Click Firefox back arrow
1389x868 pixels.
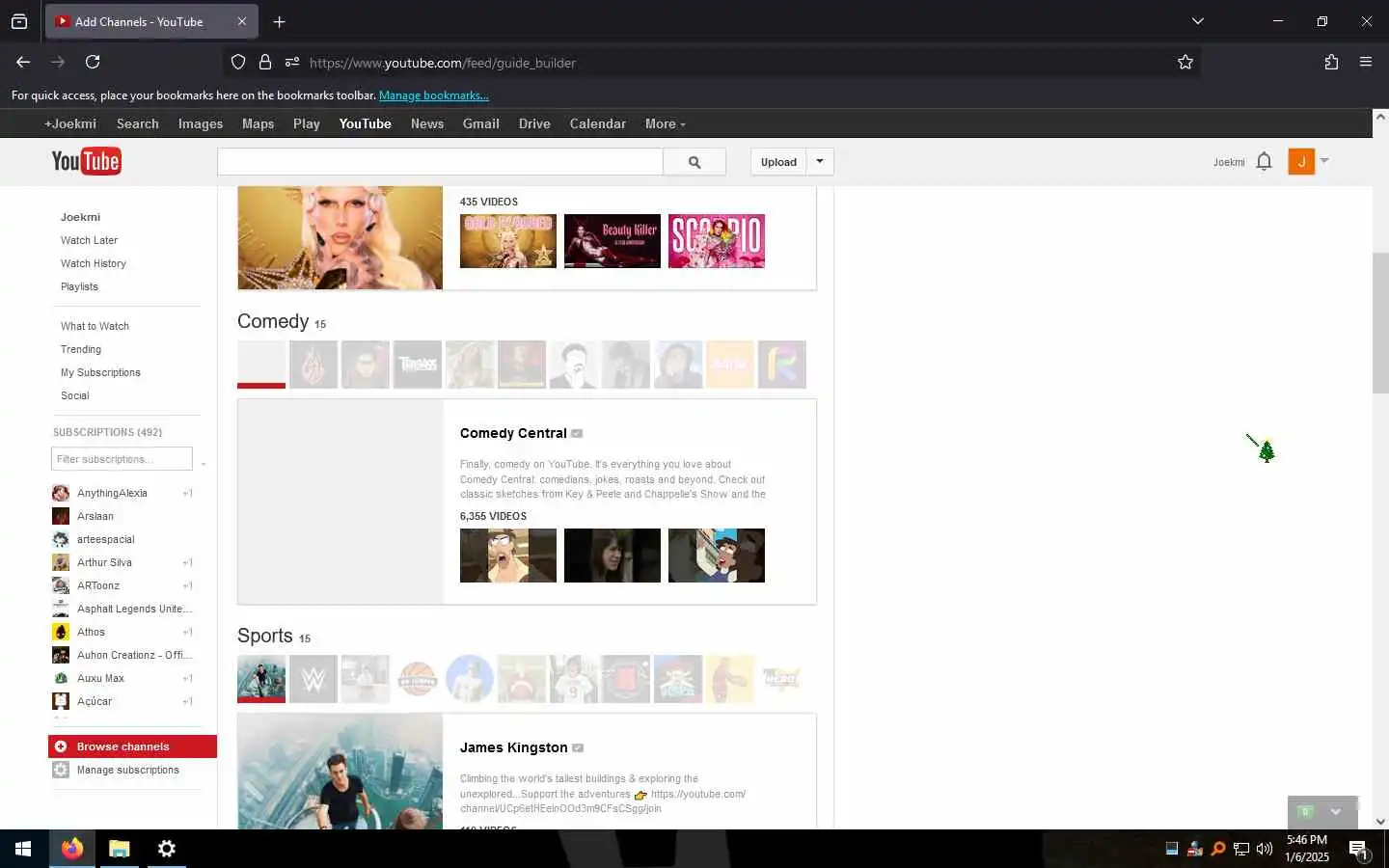click(23, 62)
